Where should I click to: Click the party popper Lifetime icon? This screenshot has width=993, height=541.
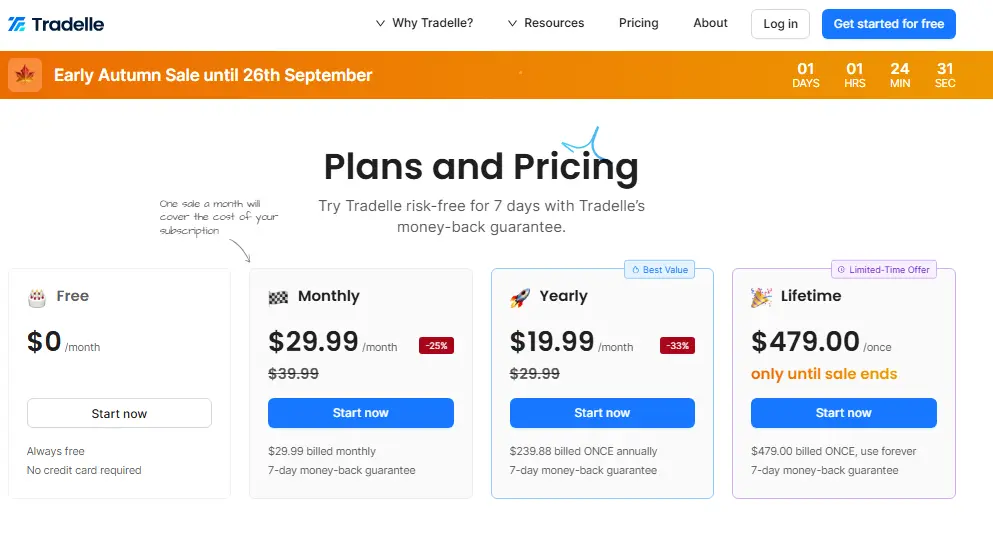point(761,297)
